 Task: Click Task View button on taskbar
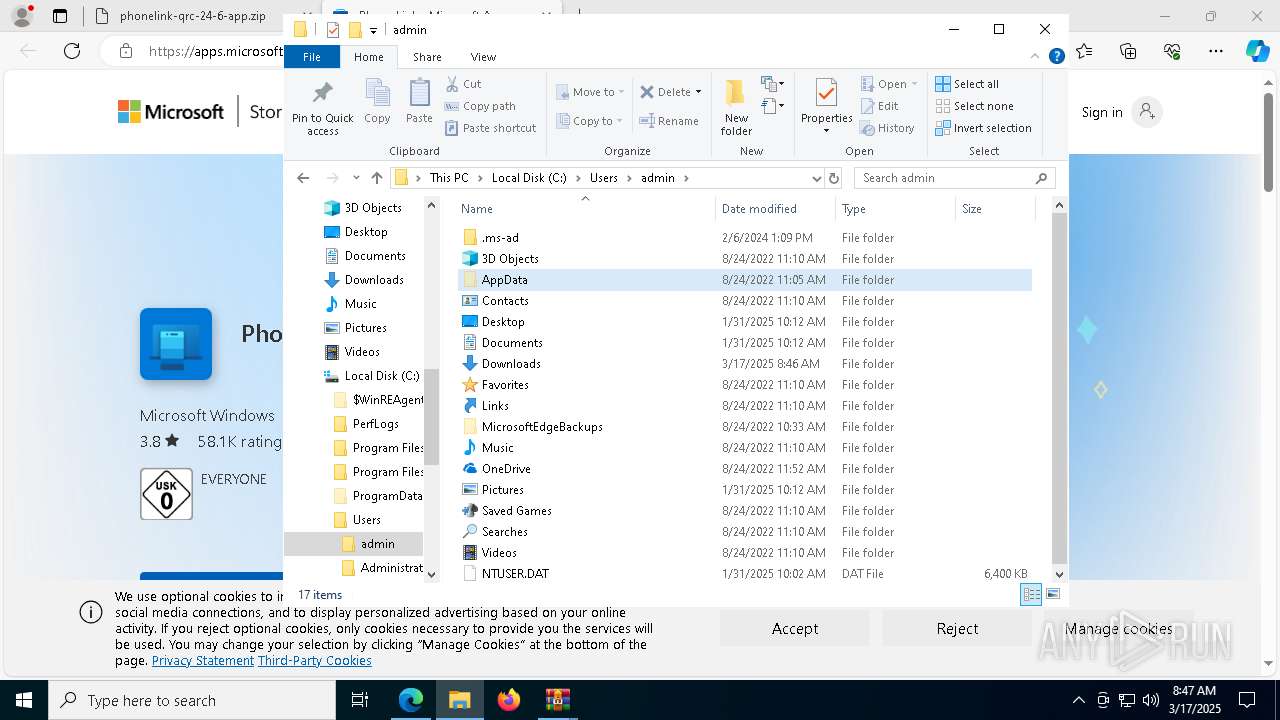[x=360, y=700]
